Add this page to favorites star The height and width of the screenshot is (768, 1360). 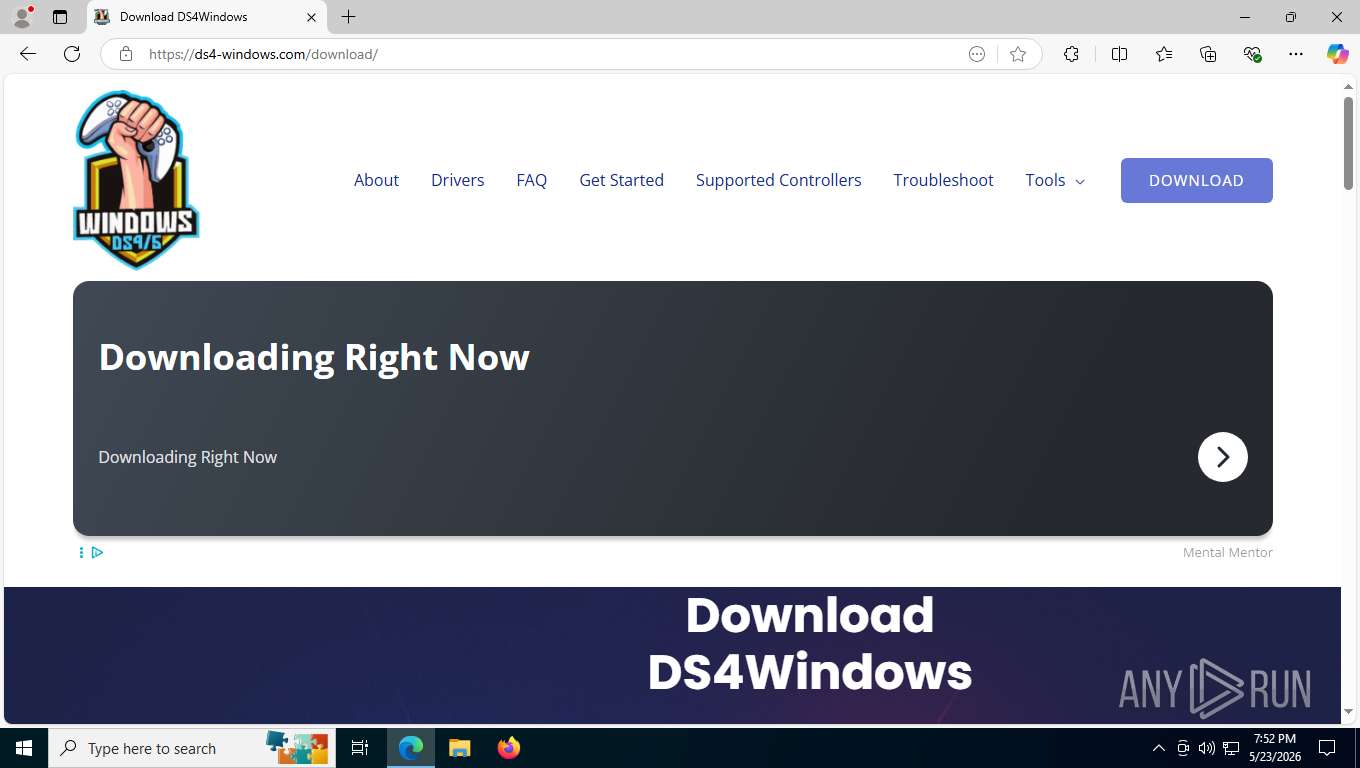[x=1018, y=54]
